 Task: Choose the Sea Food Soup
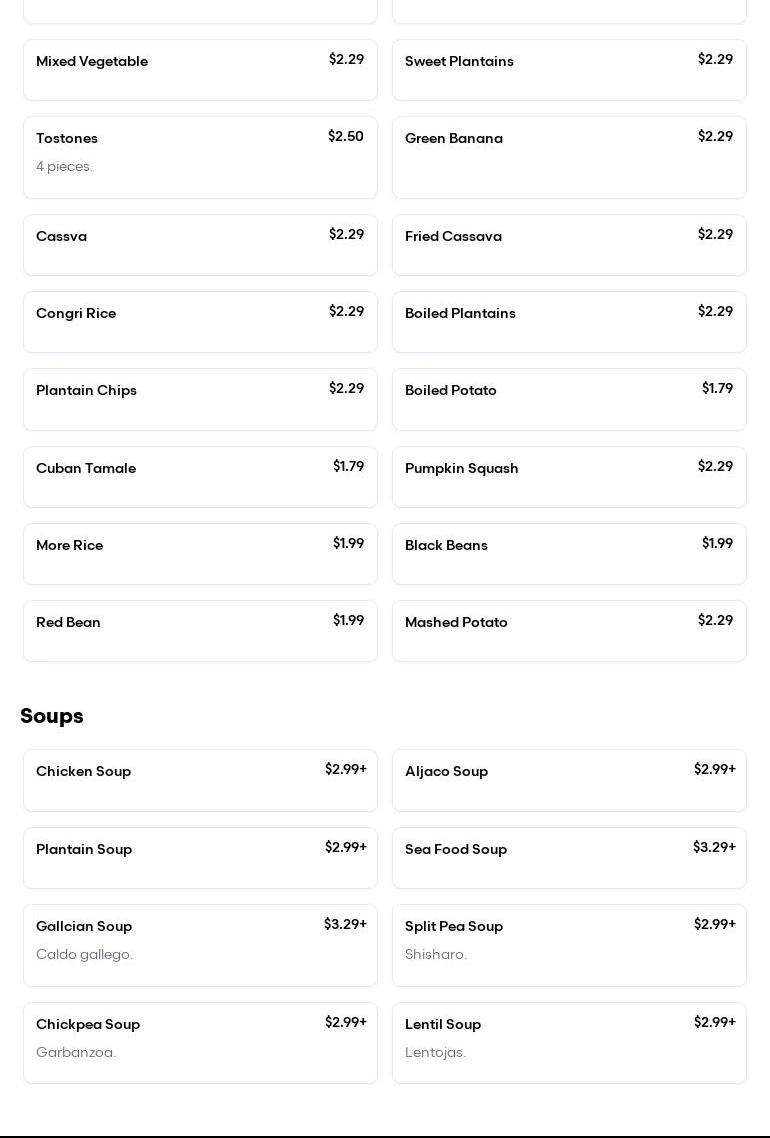point(569,858)
